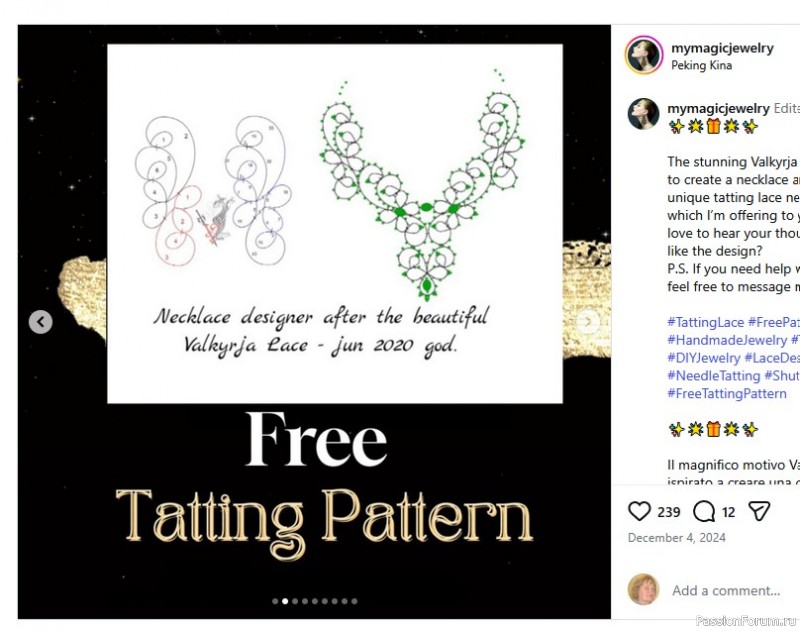Open mymagicjewelry header profile picture
This screenshot has width=800, height=631.
tap(643, 55)
